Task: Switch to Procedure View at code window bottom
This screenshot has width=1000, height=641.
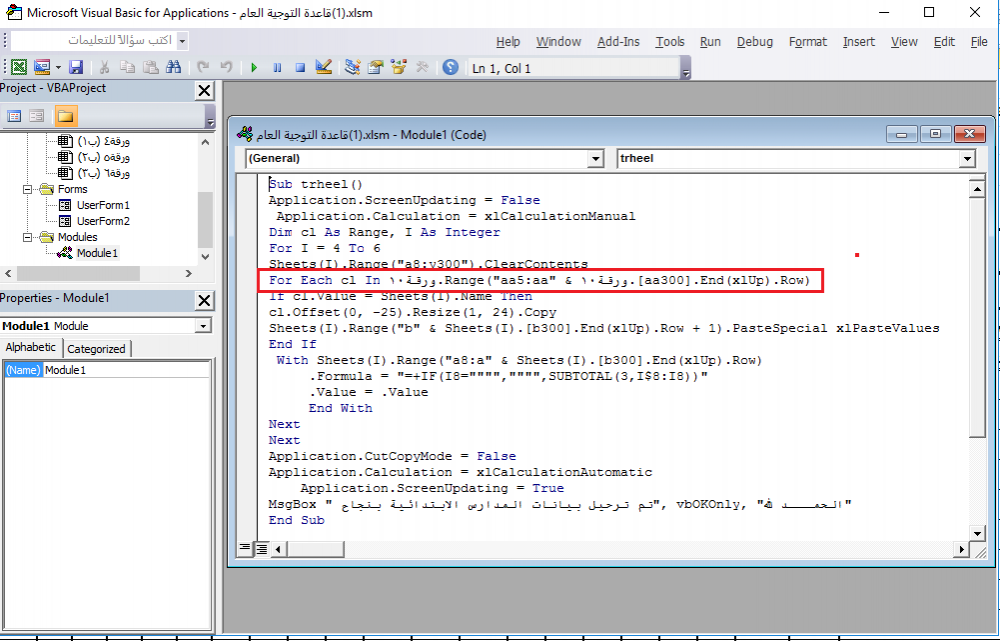Action: point(245,548)
